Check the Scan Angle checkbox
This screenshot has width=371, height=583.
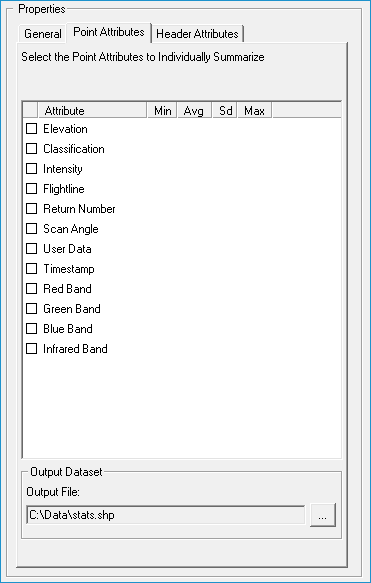[32, 229]
